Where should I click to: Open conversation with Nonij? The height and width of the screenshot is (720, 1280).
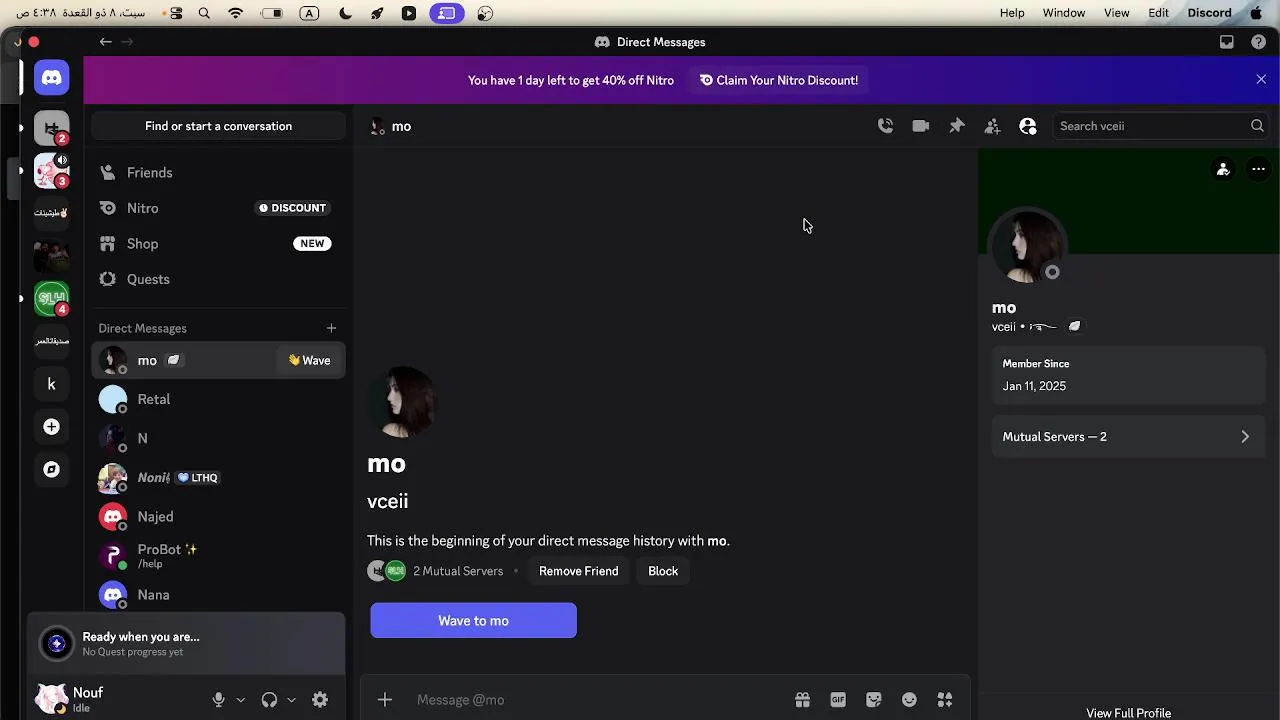click(218, 477)
